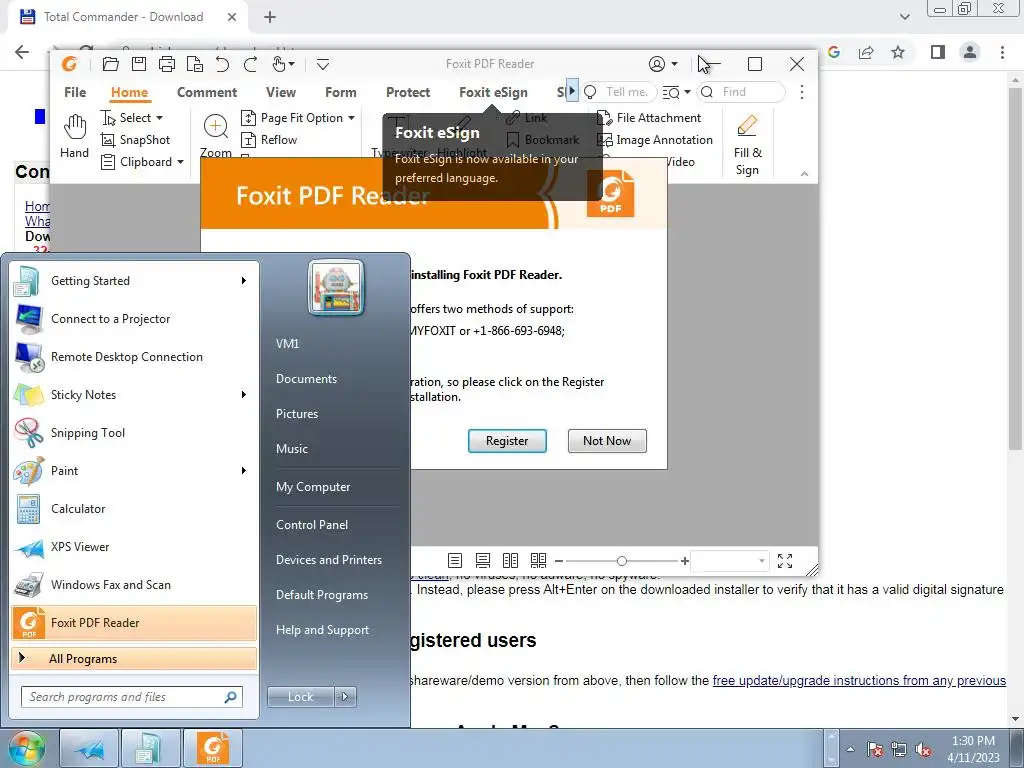
Task: Click Search programs and files box
Action: 131,697
